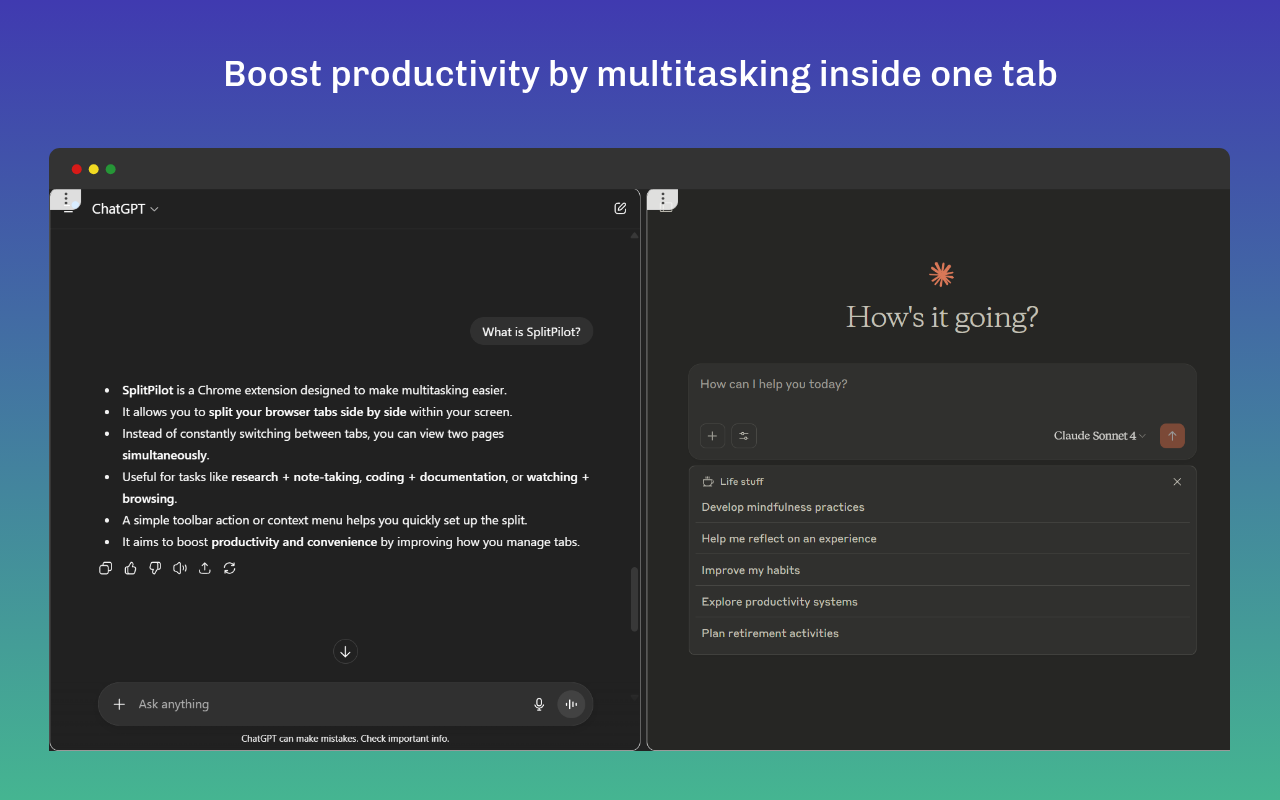Click the thumbs up icon

(x=130, y=568)
